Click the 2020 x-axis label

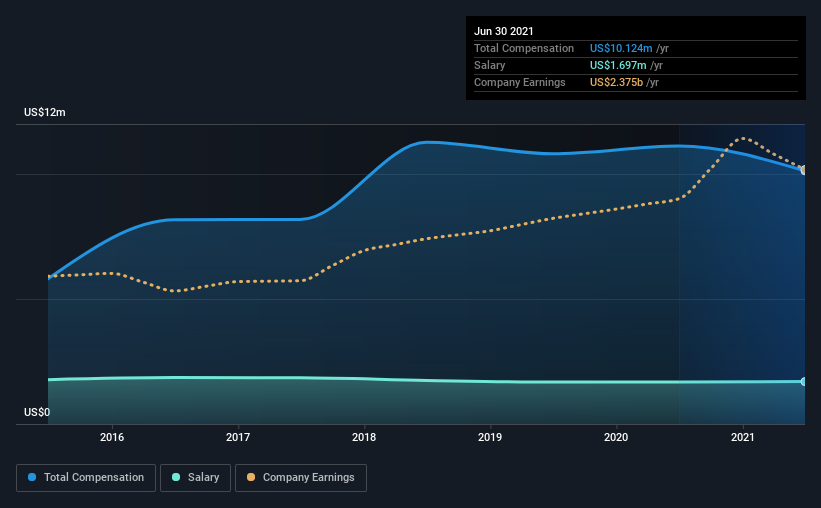coord(616,437)
